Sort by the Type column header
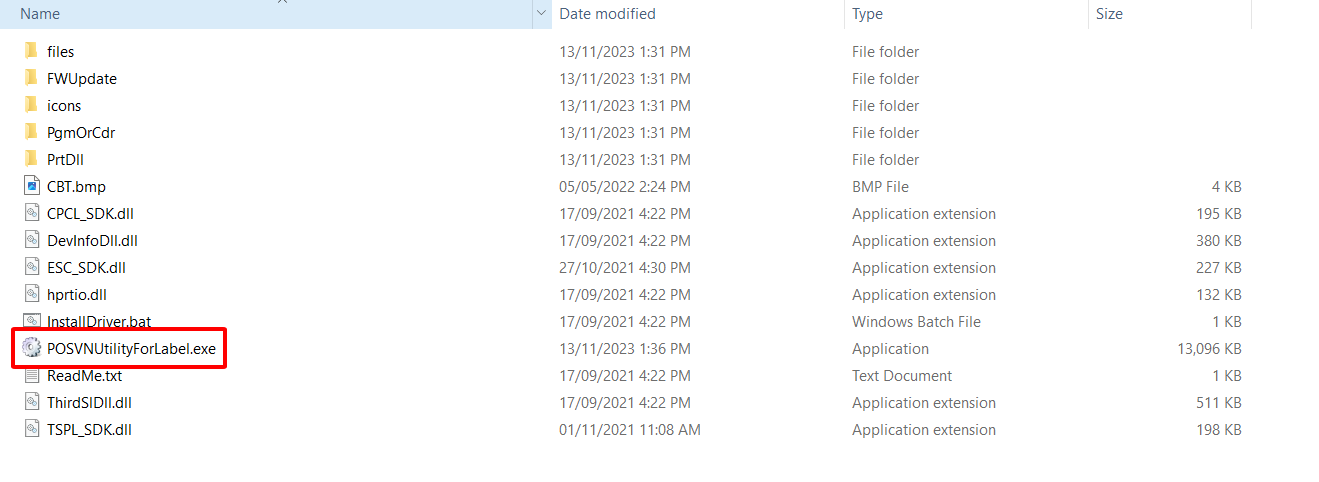 pyautogui.click(x=867, y=14)
